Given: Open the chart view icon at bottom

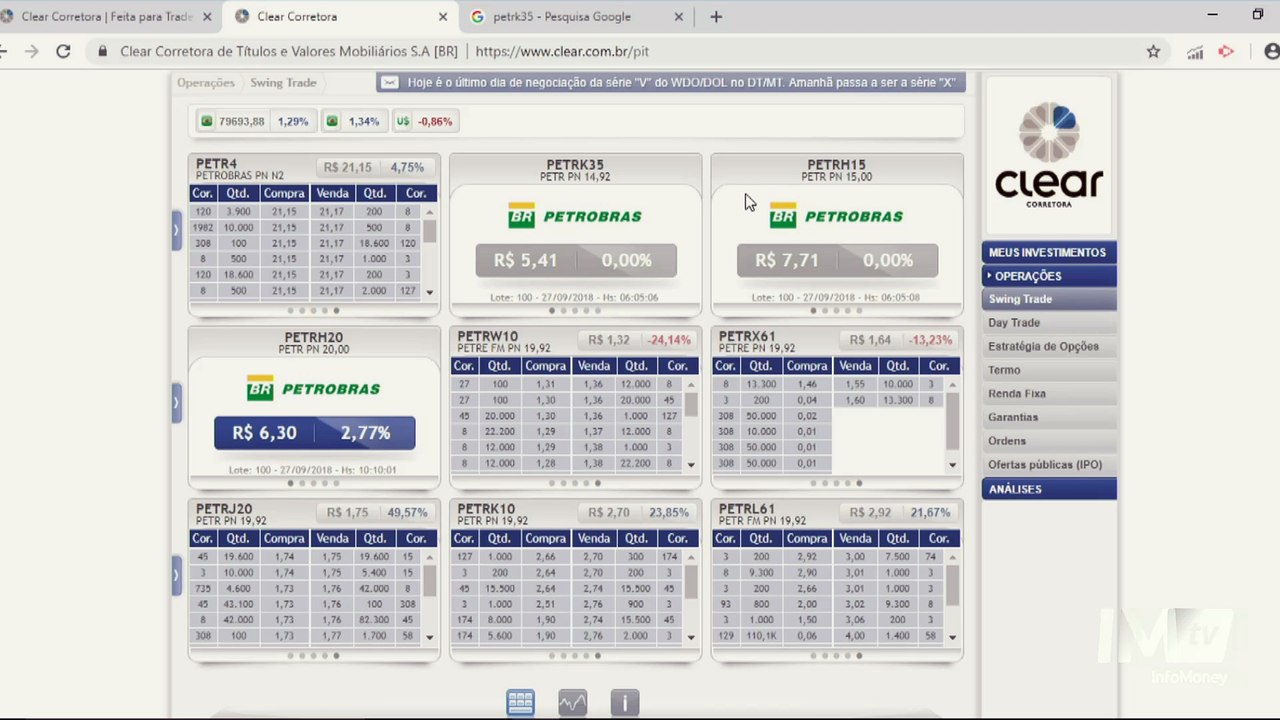Looking at the screenshot, I should [572, 702].
